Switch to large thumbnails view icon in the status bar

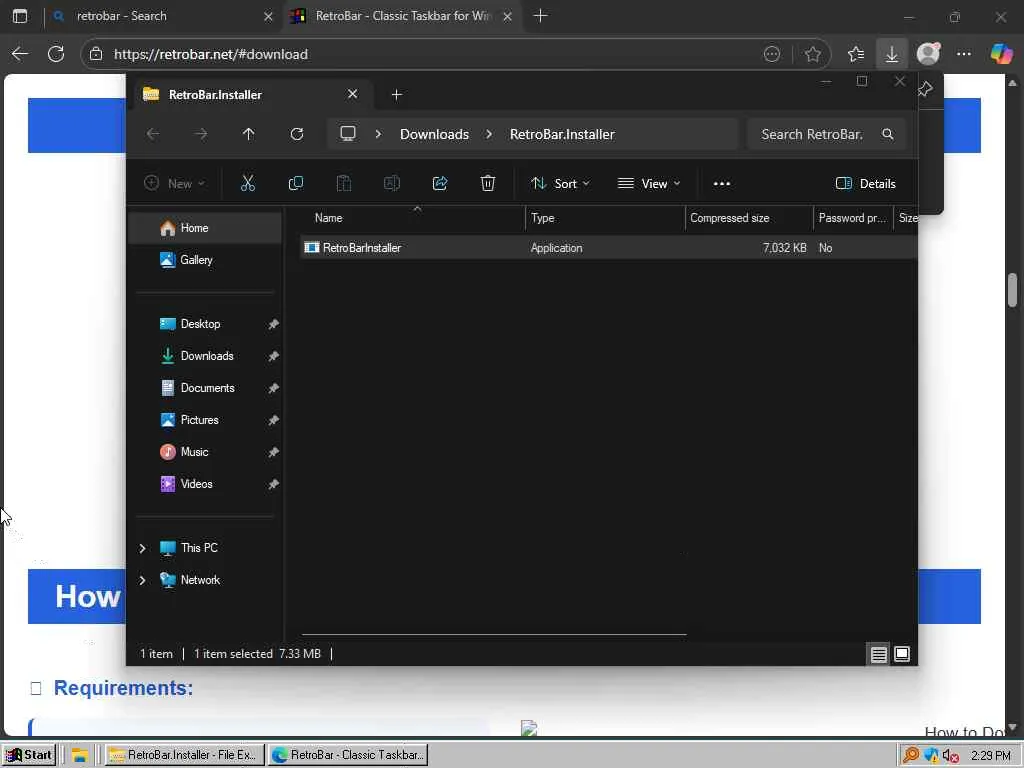(902, 654)
